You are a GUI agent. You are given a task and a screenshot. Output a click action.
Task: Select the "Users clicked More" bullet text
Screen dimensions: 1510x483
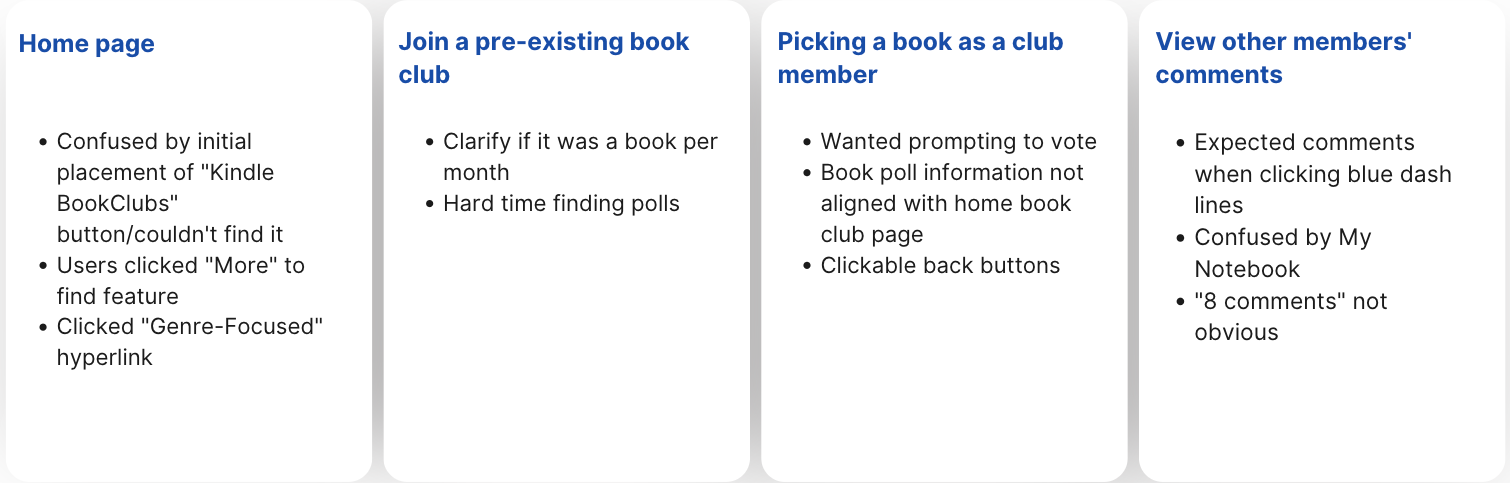point(180,281)
